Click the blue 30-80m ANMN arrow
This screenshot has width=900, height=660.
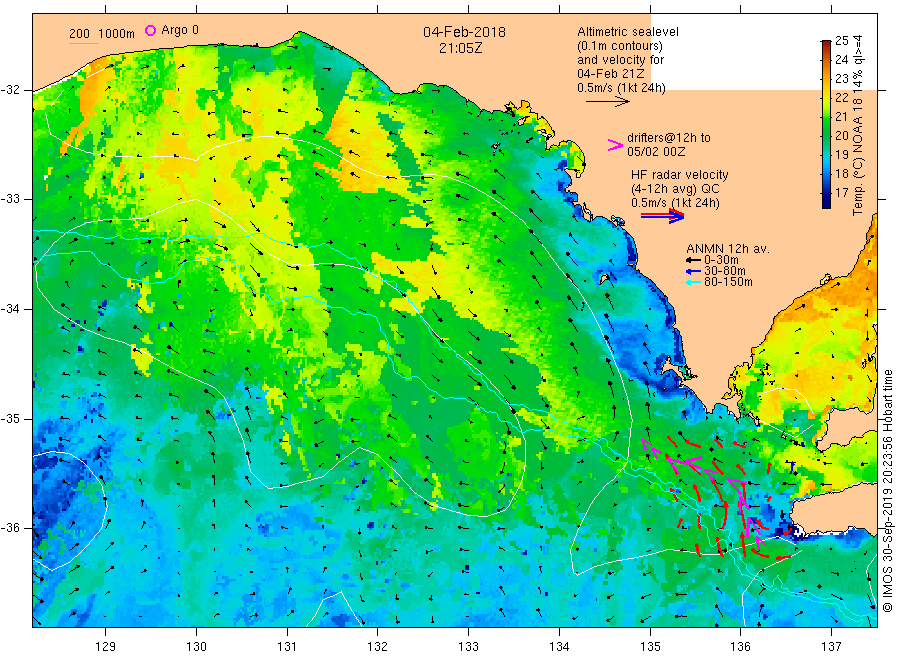coord(694,271)
